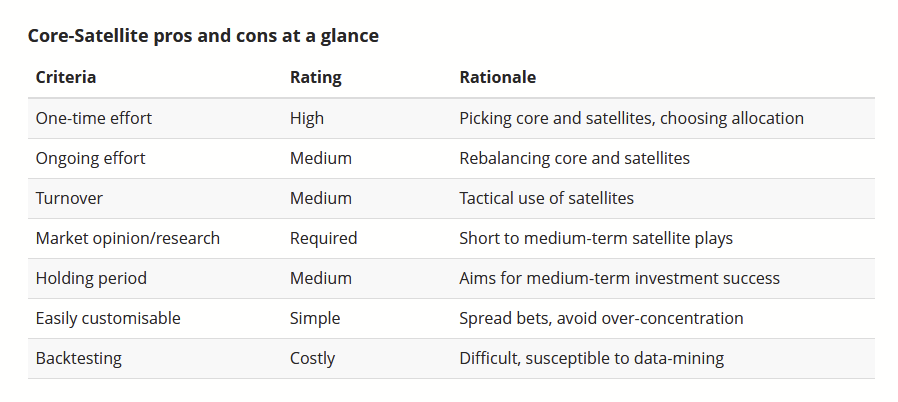The image size is (898, 402).
Task: Select the Holding period cell
Action: point(91,278)
